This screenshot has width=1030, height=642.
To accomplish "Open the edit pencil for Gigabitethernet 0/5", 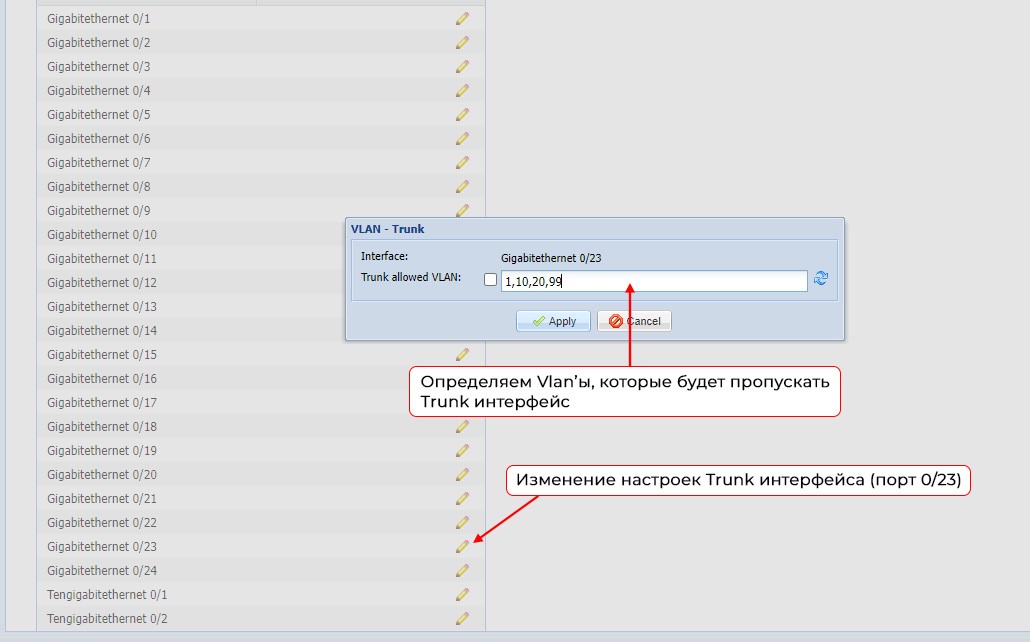I will [461, 114].
